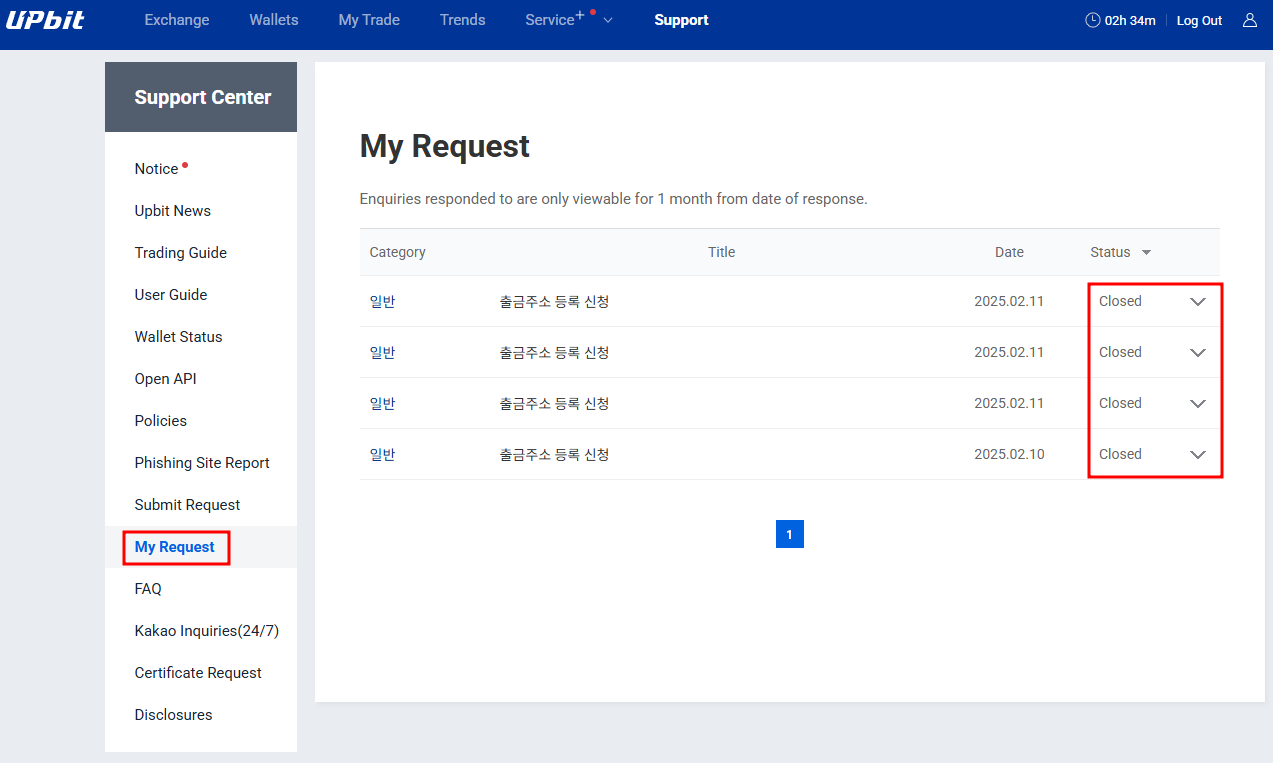Expand the second Closed request row
The height and width of the screenshot is (763, 1273).
click(x=1197, y=353)
